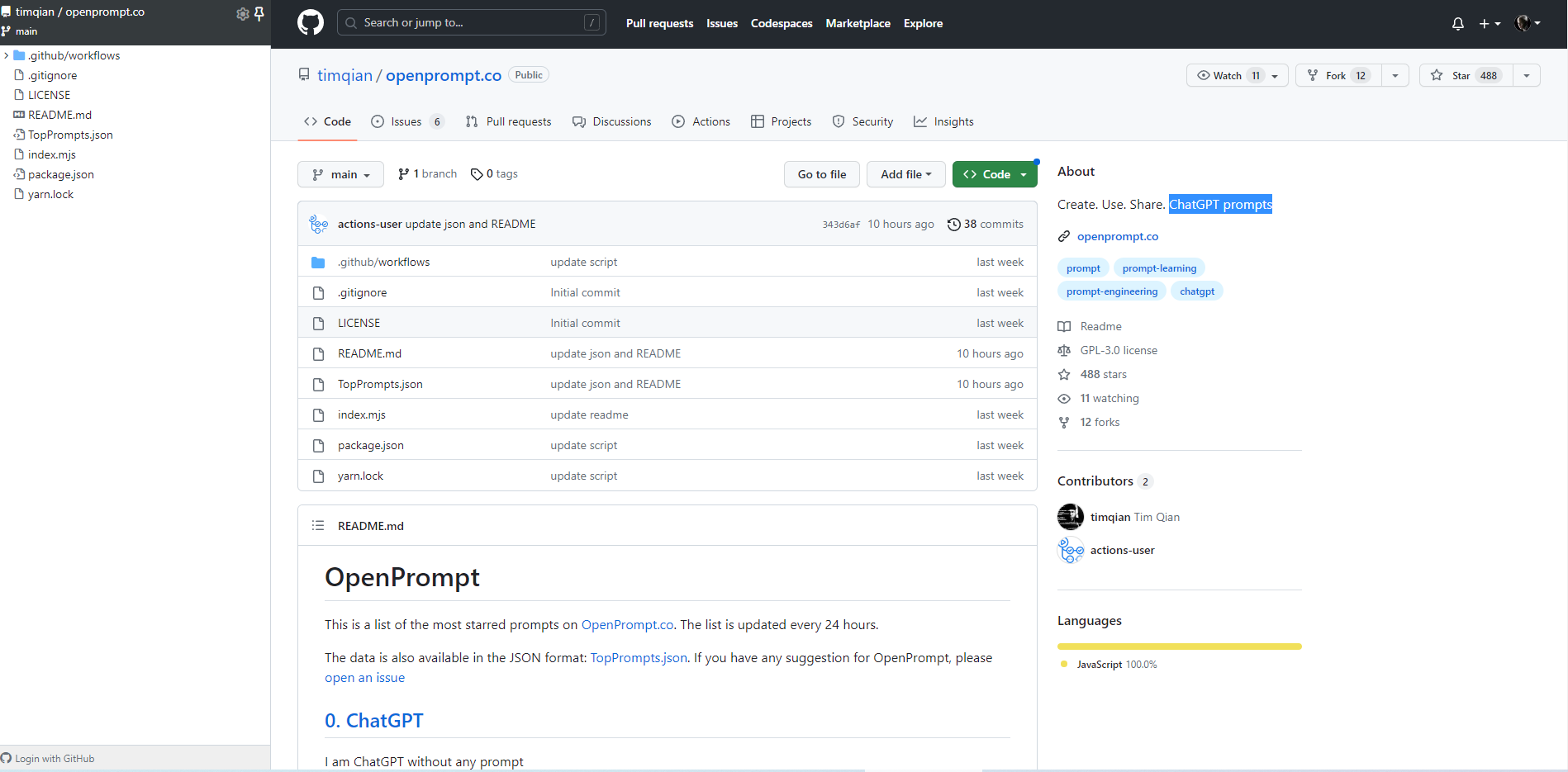This screenshot has width=1568, height=772.
Task: Open TopPrompts.json in the file list
Action: click(x=380, y=384)
